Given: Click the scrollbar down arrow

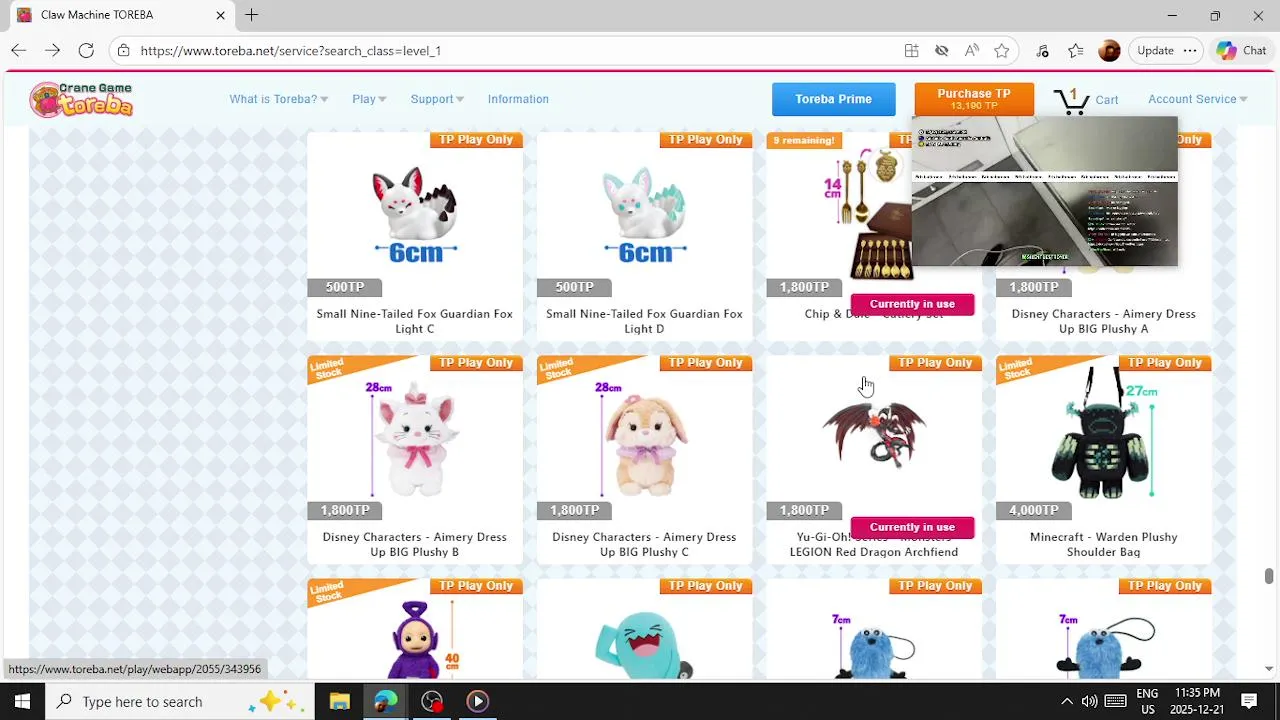Looking at the screenshot, I should [1268, 668].
